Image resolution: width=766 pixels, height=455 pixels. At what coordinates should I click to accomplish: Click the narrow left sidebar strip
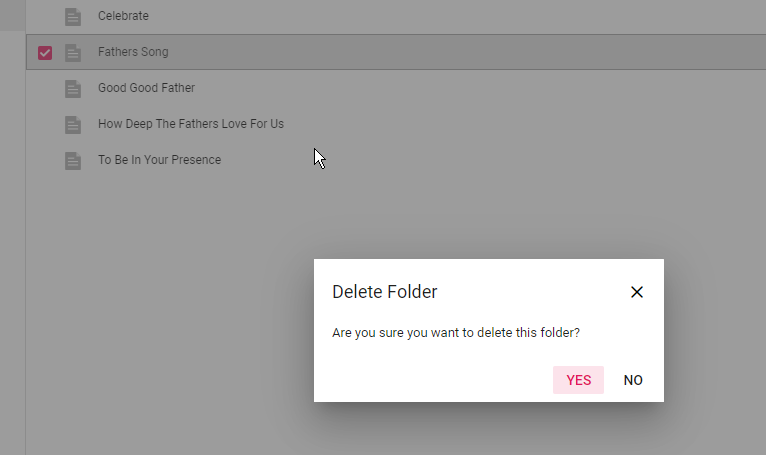(13, 244)
